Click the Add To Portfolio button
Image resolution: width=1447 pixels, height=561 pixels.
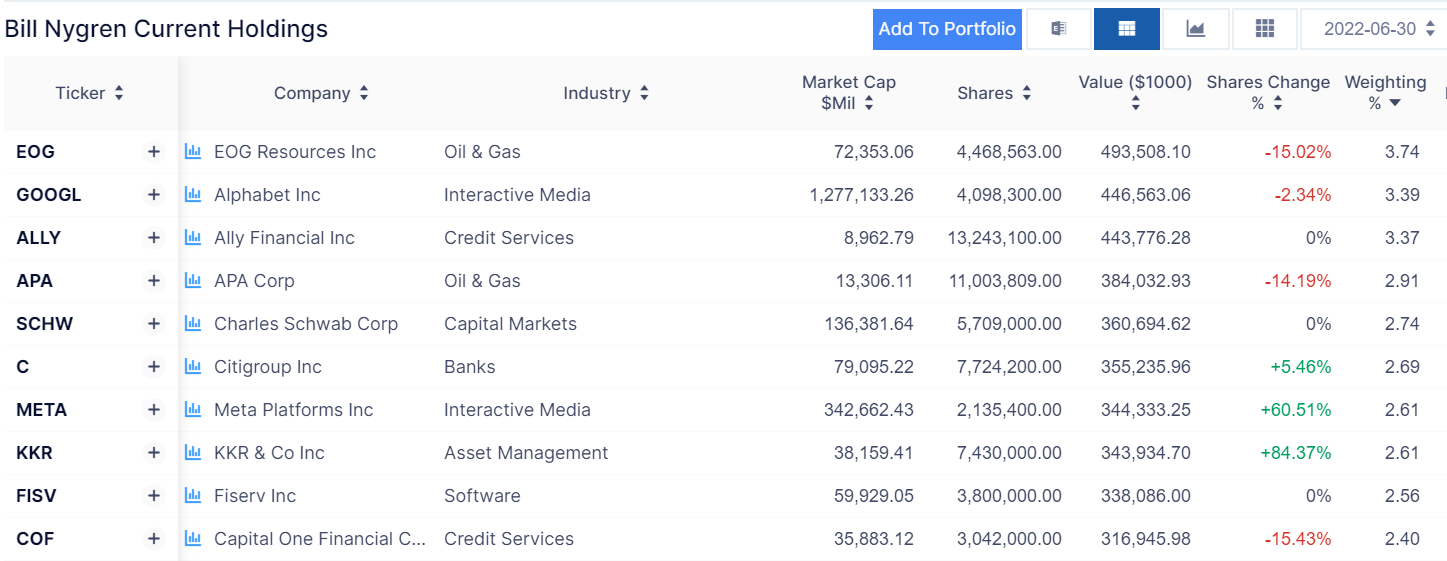[x=946, y=29]
